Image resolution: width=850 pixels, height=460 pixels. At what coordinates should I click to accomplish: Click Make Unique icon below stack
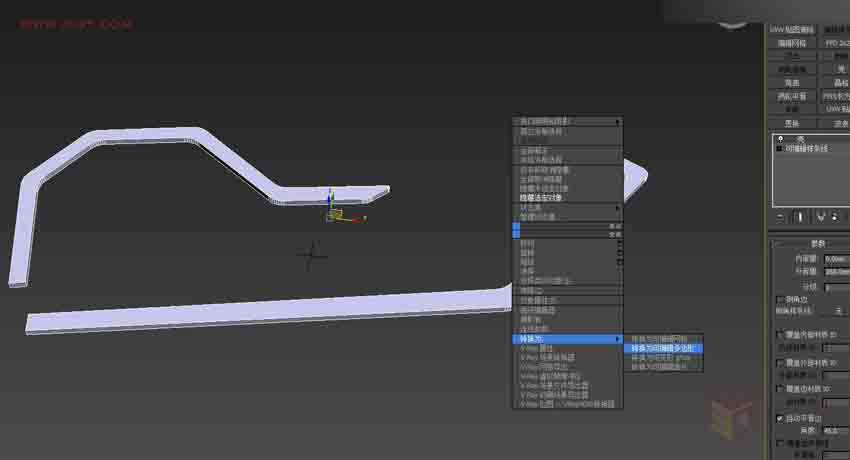(x=821, y=218)
